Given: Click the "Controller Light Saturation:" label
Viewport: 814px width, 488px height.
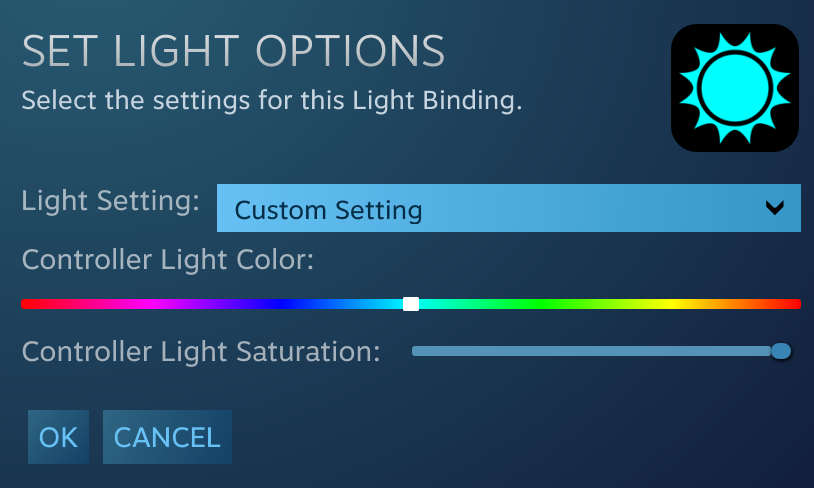Looking at the screenshot, I should (201, 352).
